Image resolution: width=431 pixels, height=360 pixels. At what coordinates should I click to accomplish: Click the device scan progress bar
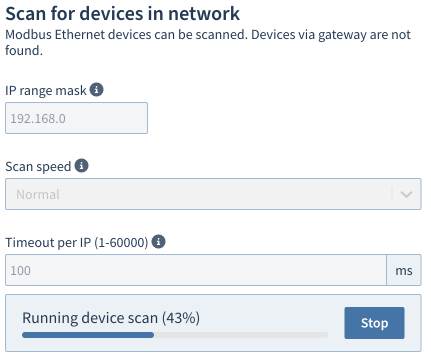[x=175, y=335]
